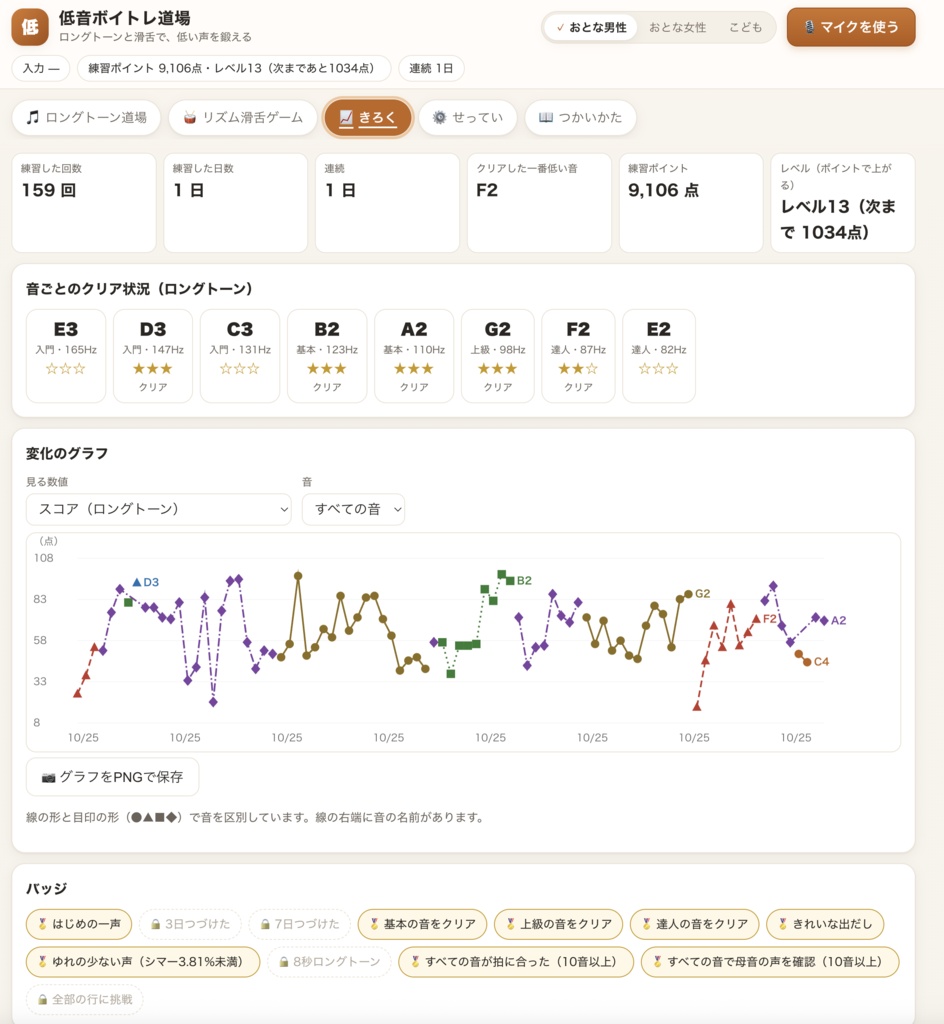944x1024 pixels.
Task: Select the medal icon on はじめの一声 badge
Action: (x=42, y=924)
